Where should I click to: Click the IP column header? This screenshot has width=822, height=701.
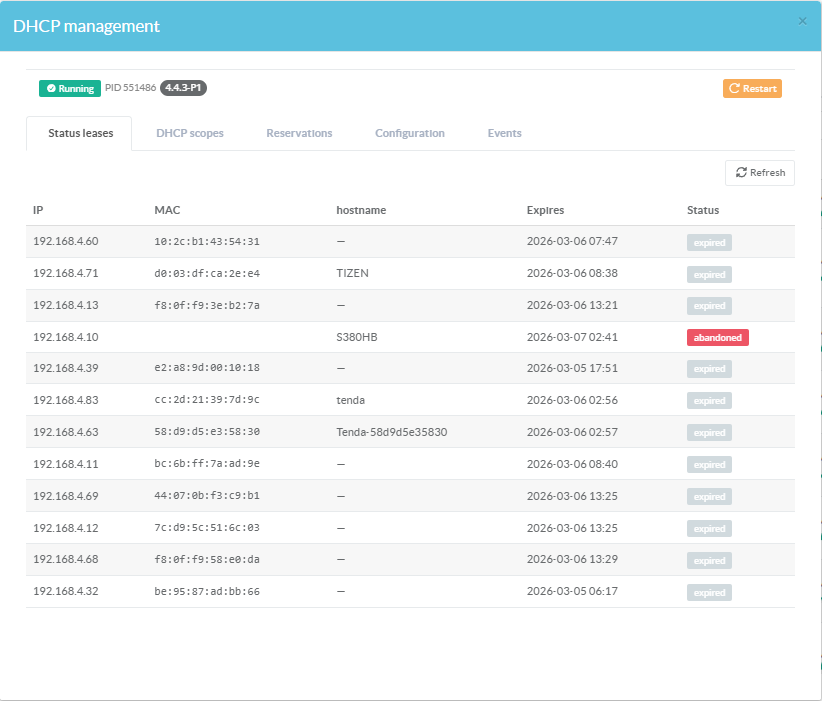pyautogui.click(x=38, y=210)
